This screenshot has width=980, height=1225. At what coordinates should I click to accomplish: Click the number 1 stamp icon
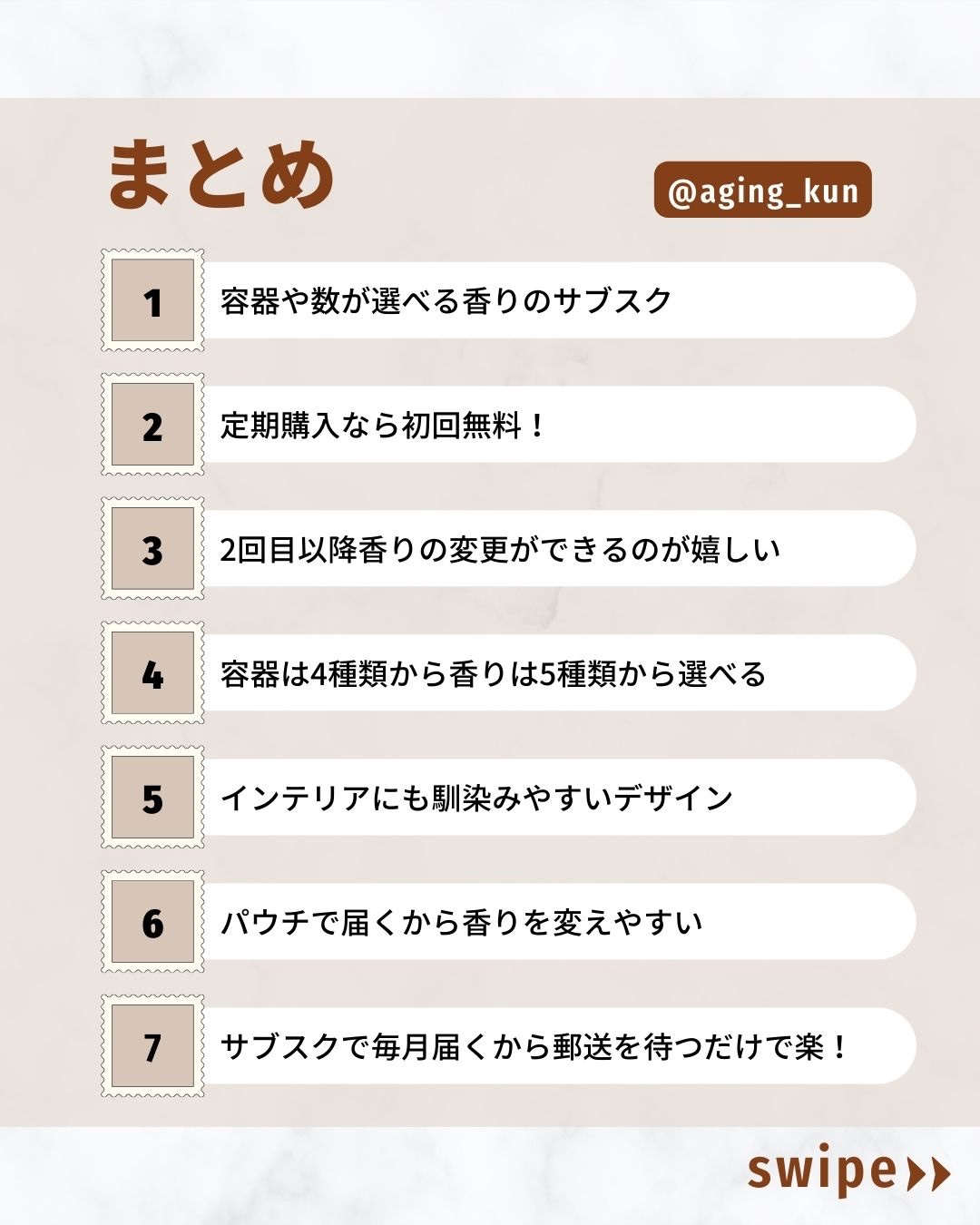(x=152, y=300)
